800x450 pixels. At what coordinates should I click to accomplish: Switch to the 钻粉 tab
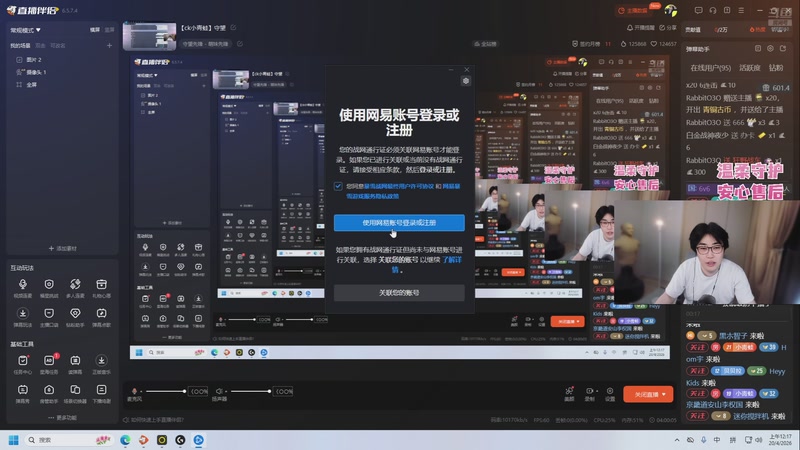(776, 68)
